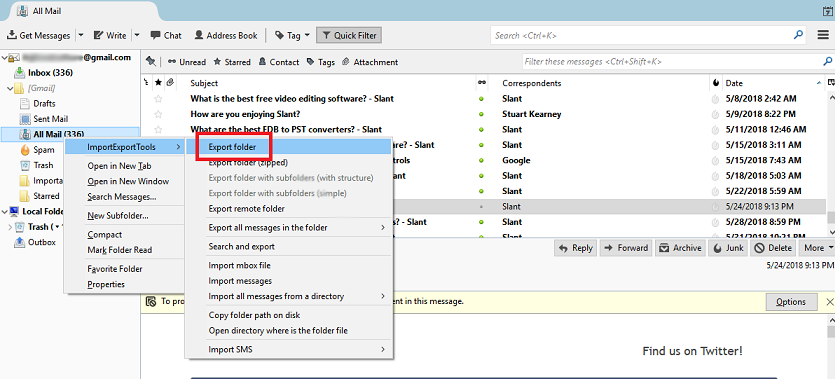
Task: Open the Chat toolbar button
Action: tap(166, 36)
